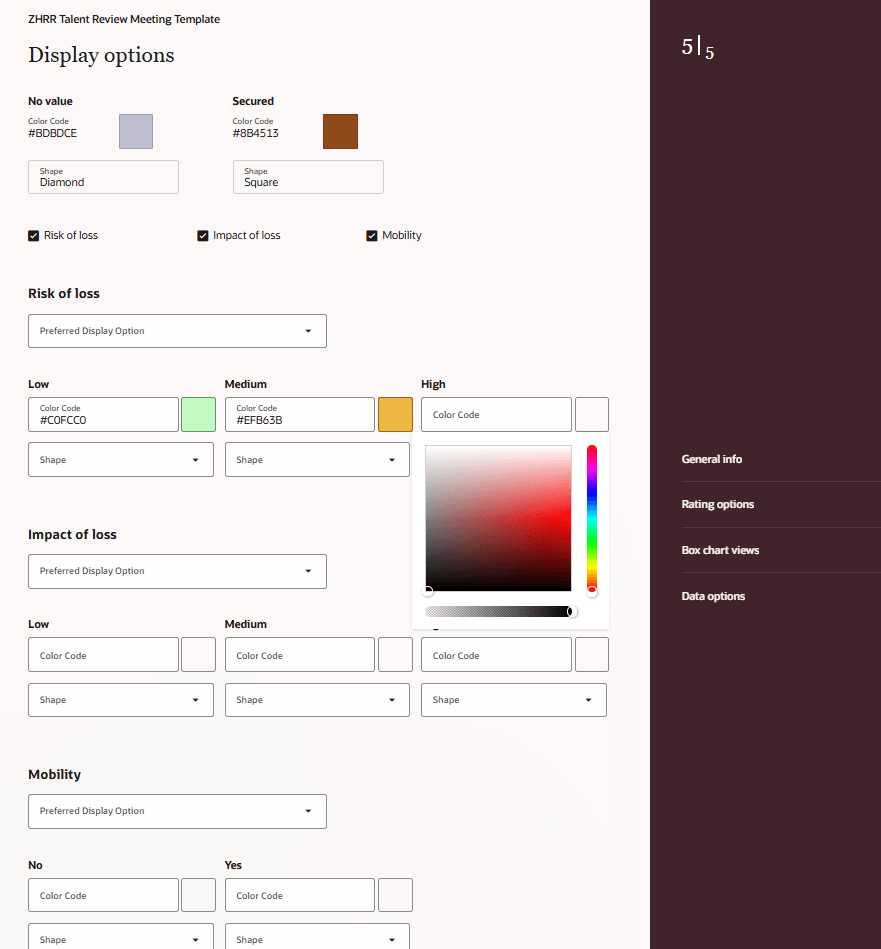Open the Shape dropdown for Yes mobility
The image size is (881, 949).
(x=317, y=939)
